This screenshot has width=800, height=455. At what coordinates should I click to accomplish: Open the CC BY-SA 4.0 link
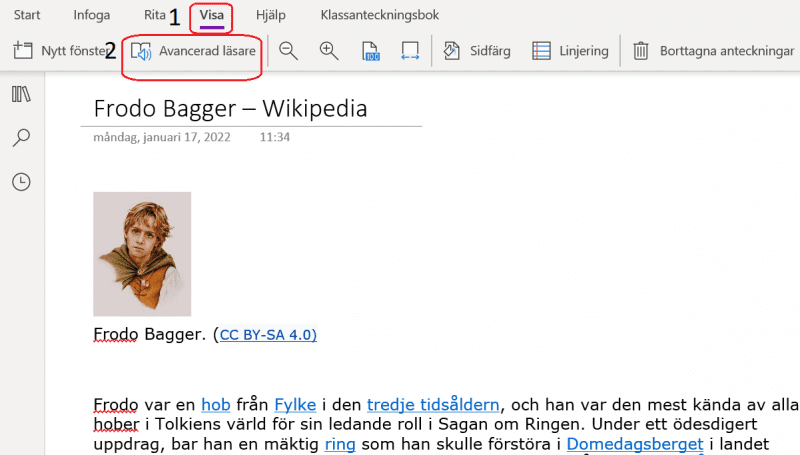[x=268, y=335]
